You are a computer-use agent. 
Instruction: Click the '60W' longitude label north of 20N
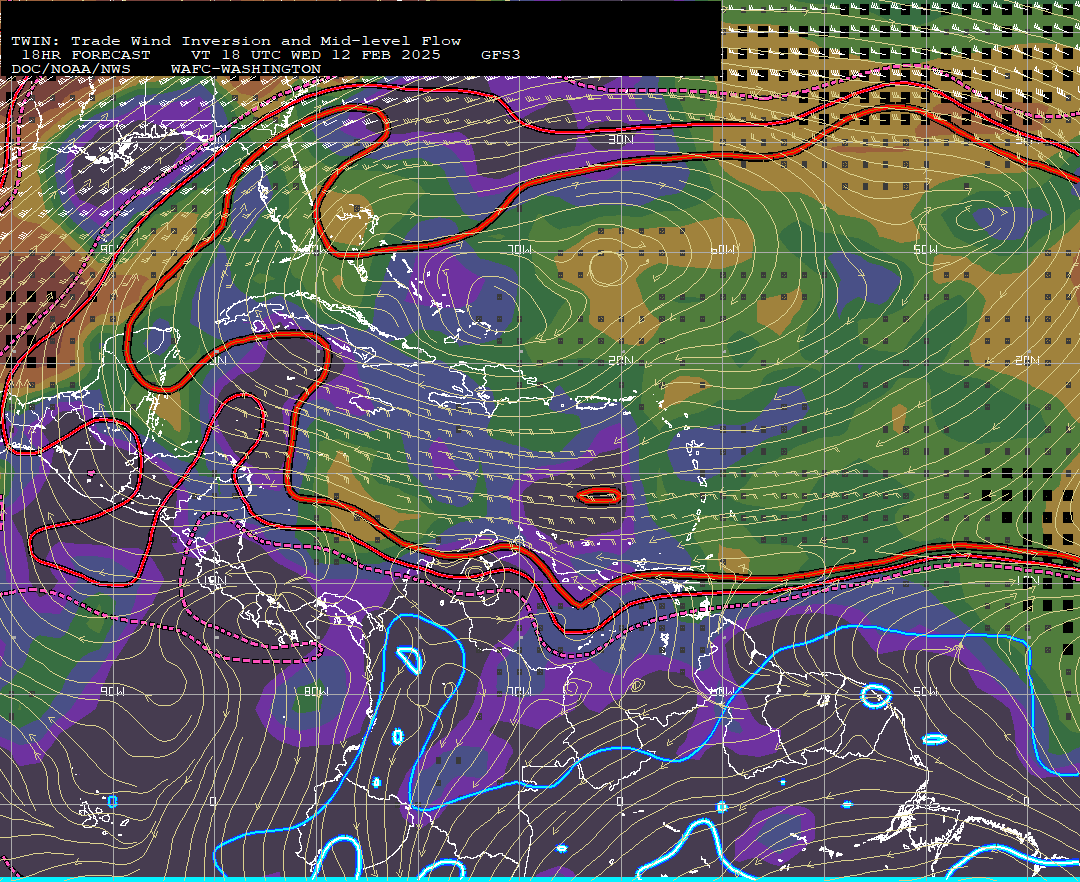click(724, 249)
